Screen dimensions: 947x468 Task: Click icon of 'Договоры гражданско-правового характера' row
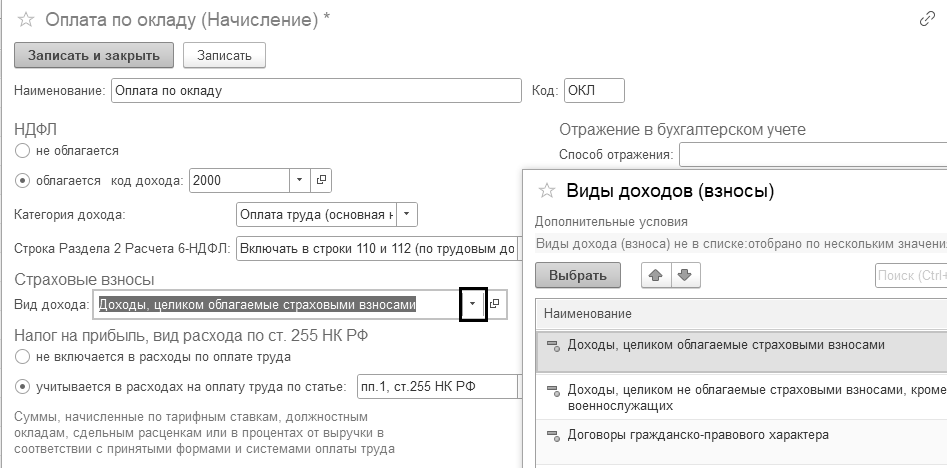point(554,435)
